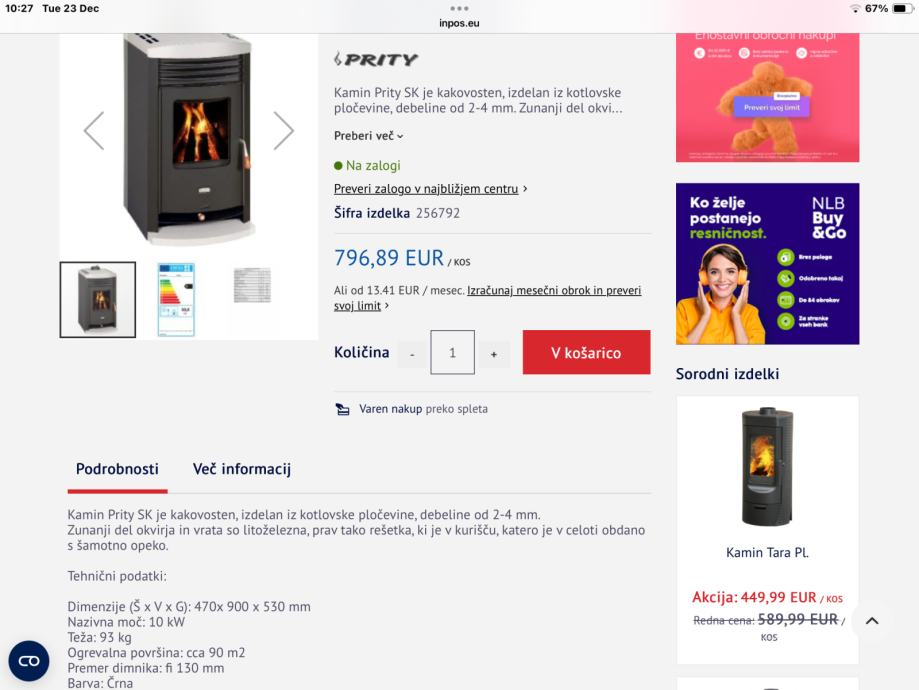The image size is (919, 690).
Task: Select the energy label thumbnail
Action: [x=176, y=299]
